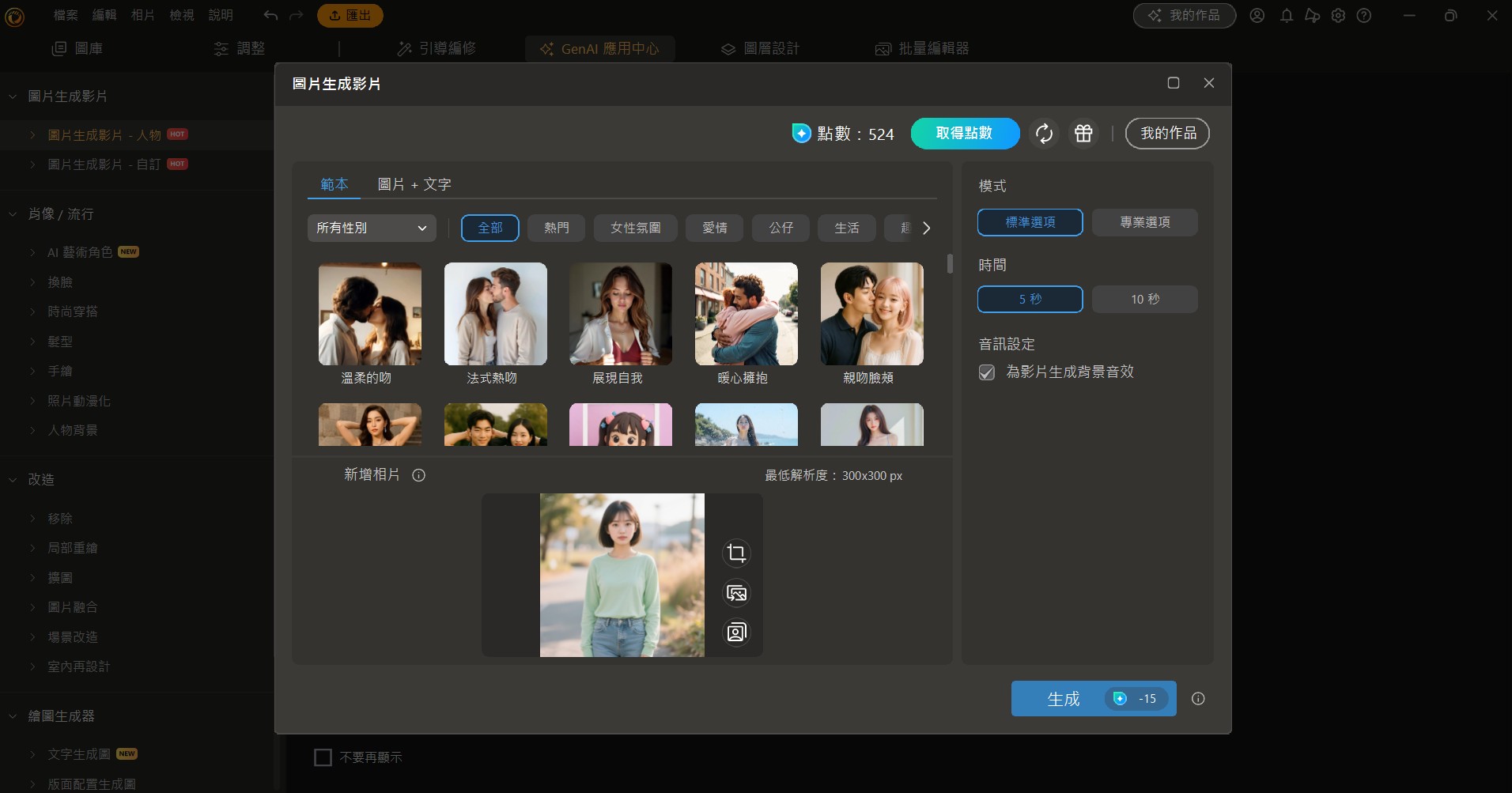Maximize the 圖片生成影片 dialog

pyautogui.click(x=1174, y=83)
